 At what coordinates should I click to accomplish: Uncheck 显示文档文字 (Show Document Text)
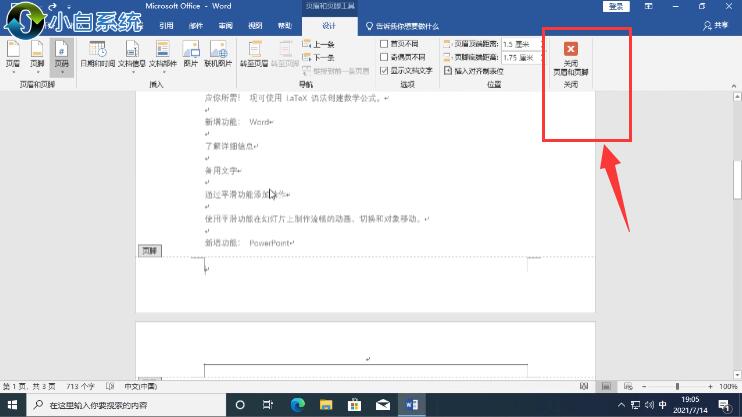384,71
